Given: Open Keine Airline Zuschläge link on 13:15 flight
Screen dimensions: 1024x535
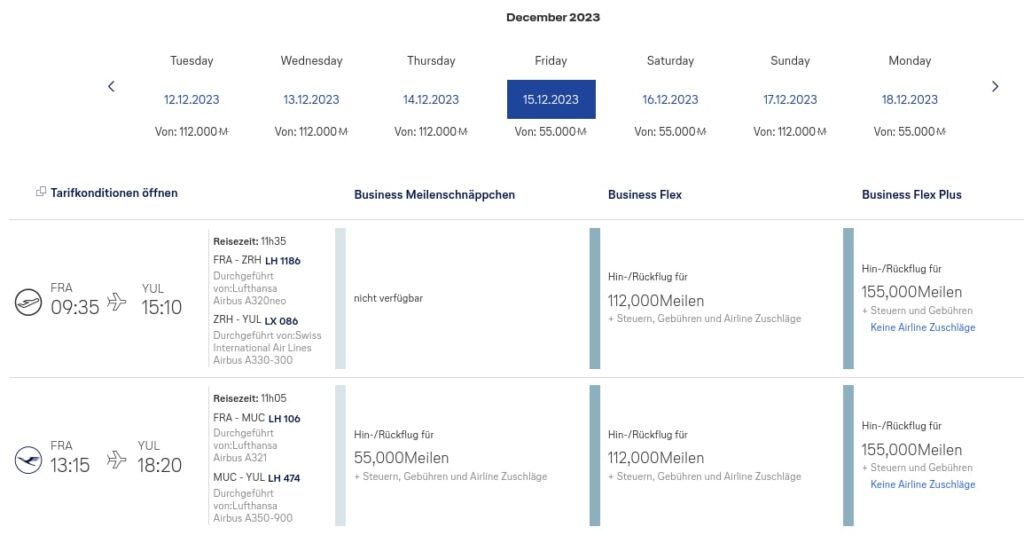Looking at the screenshot, I should coord(922,484).
